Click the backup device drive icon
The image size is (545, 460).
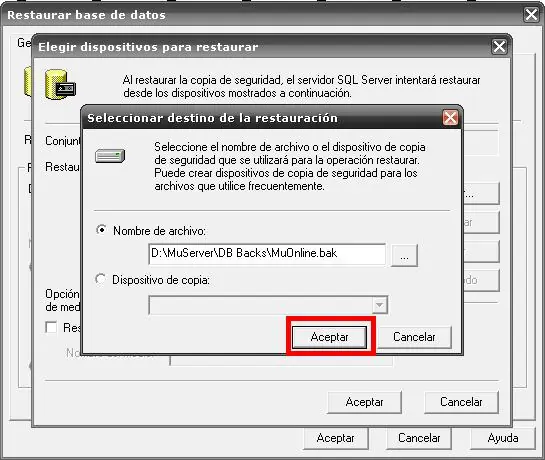coord(110,156)
